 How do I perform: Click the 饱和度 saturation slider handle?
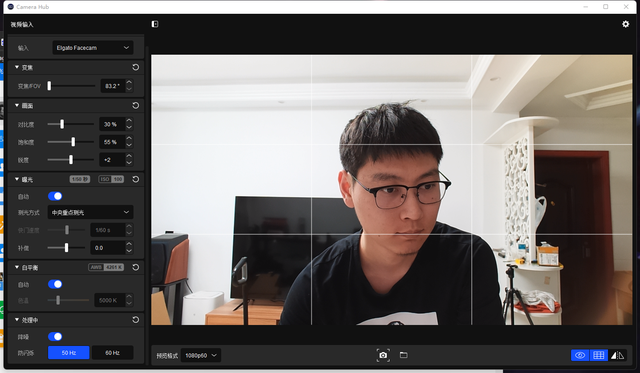[73, 142]
